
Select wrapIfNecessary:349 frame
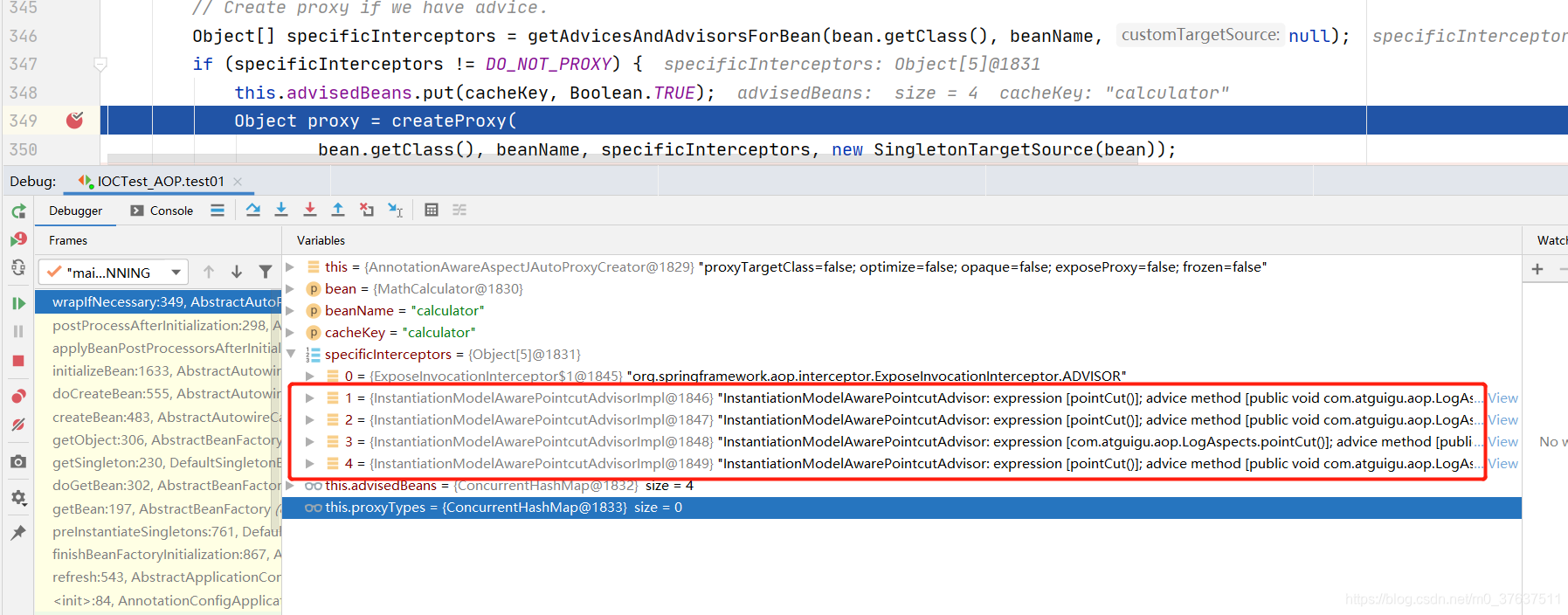pyautogui.click(x=158, y=301)
